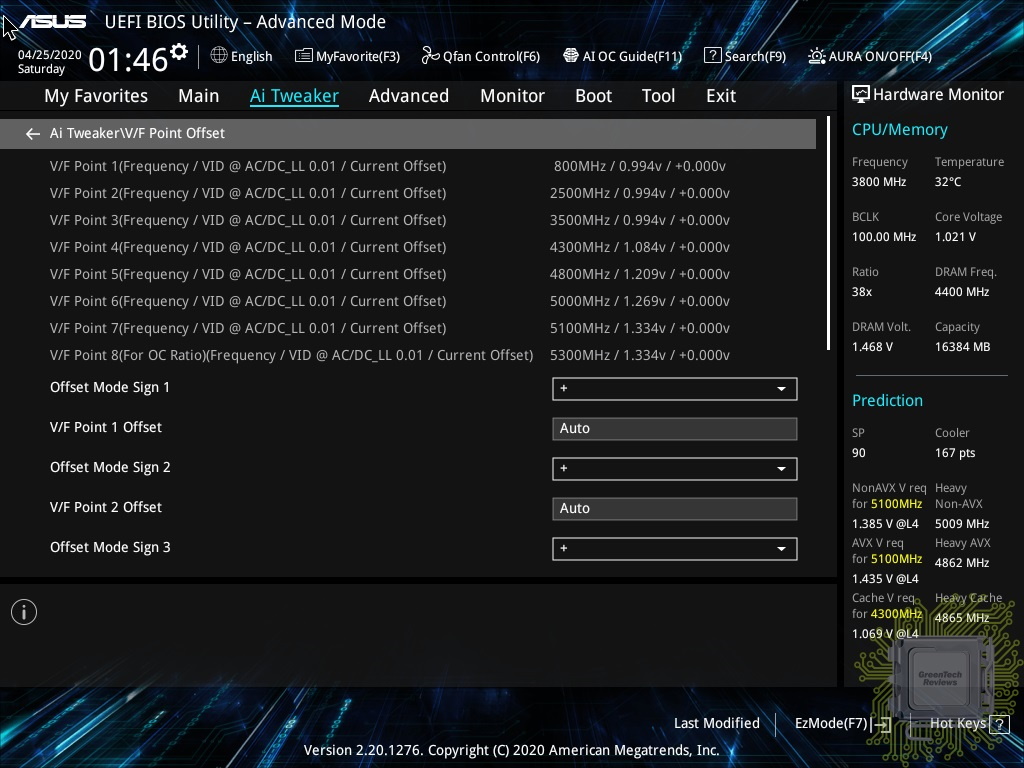Go to the Advanced tab
This screenshot has height=768, width=1024.
[409, 96]
